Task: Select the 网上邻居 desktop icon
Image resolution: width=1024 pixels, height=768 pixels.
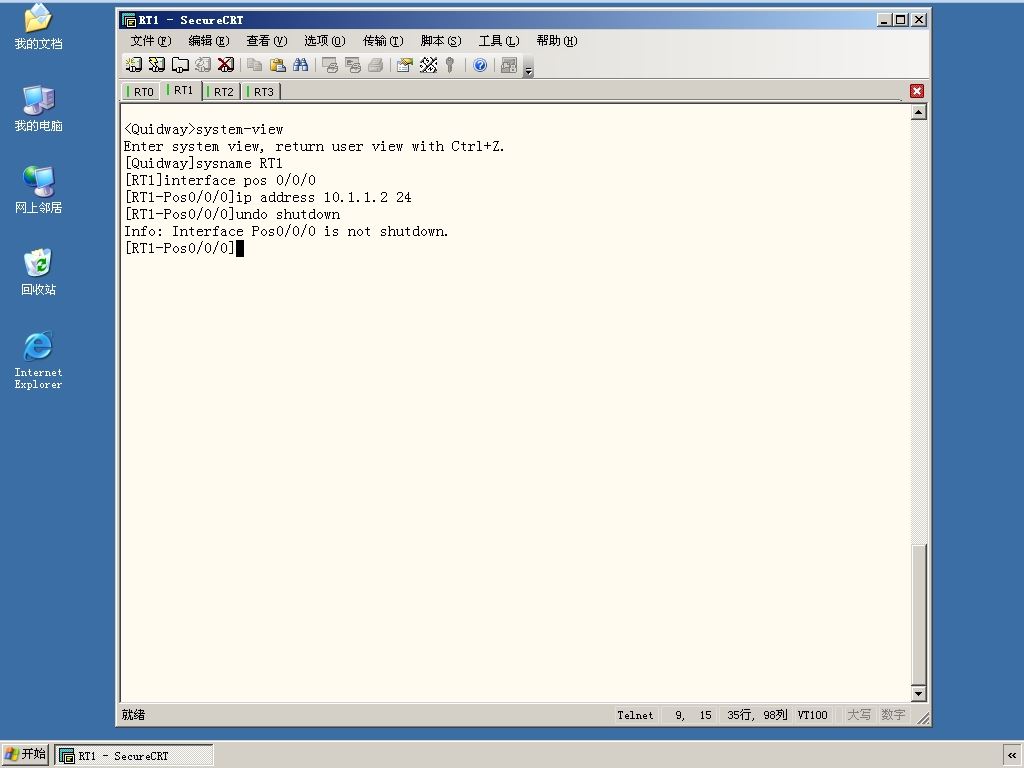Action: [39, 190]
